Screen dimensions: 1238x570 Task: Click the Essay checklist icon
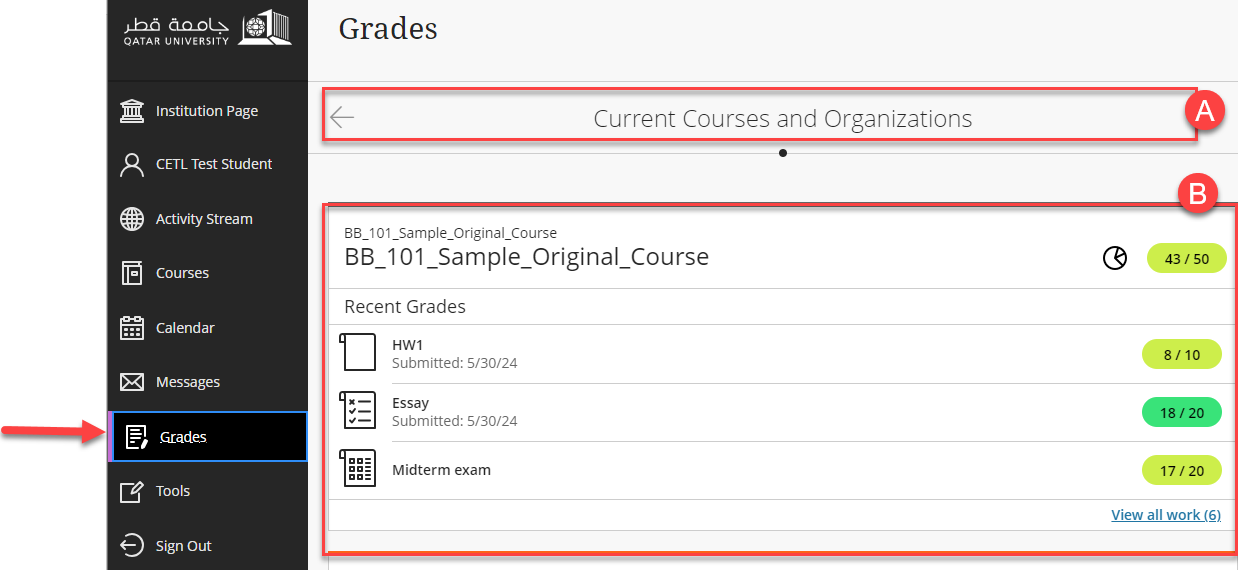(x=358, y=411)
